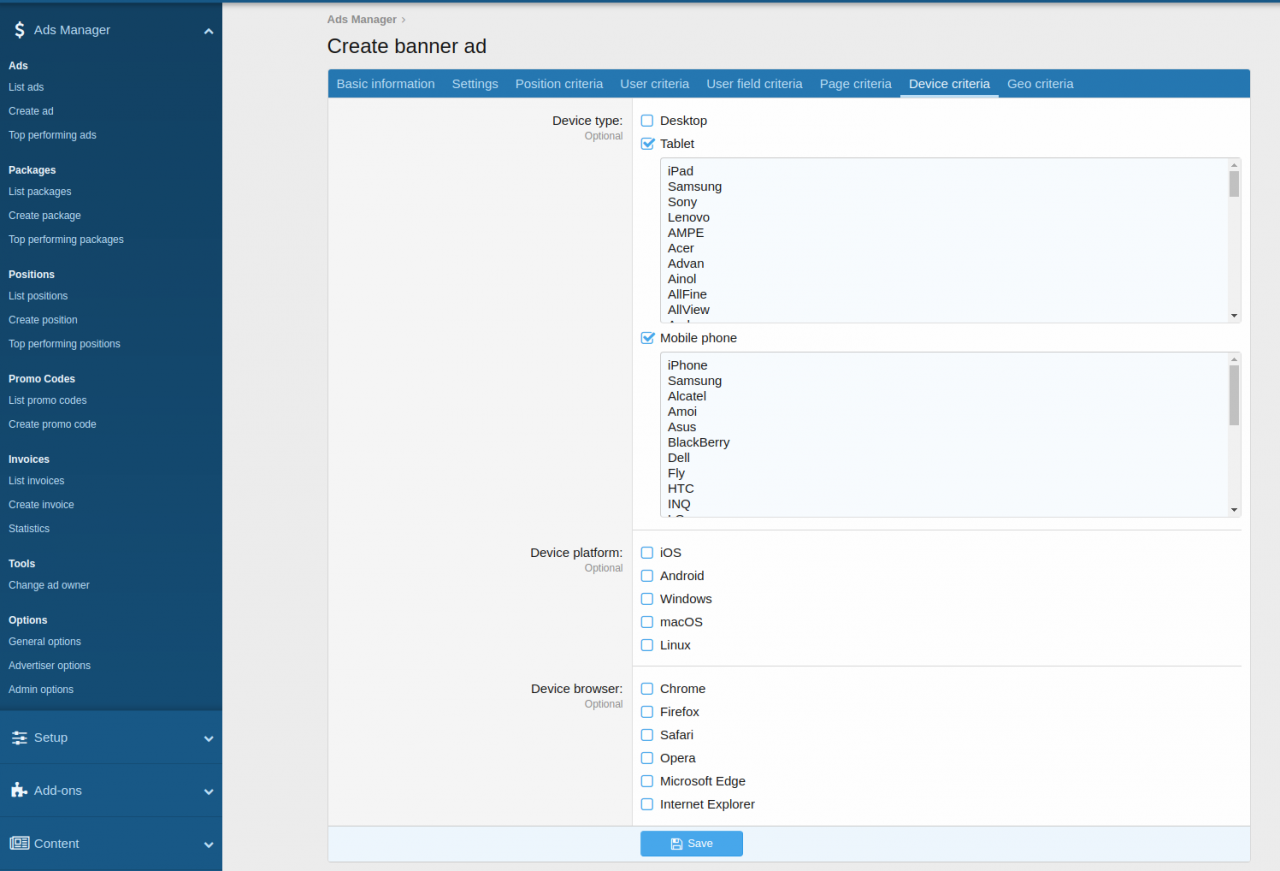Select iPhone in the mobile phone list
The image size is (1280, 871).
687,365
